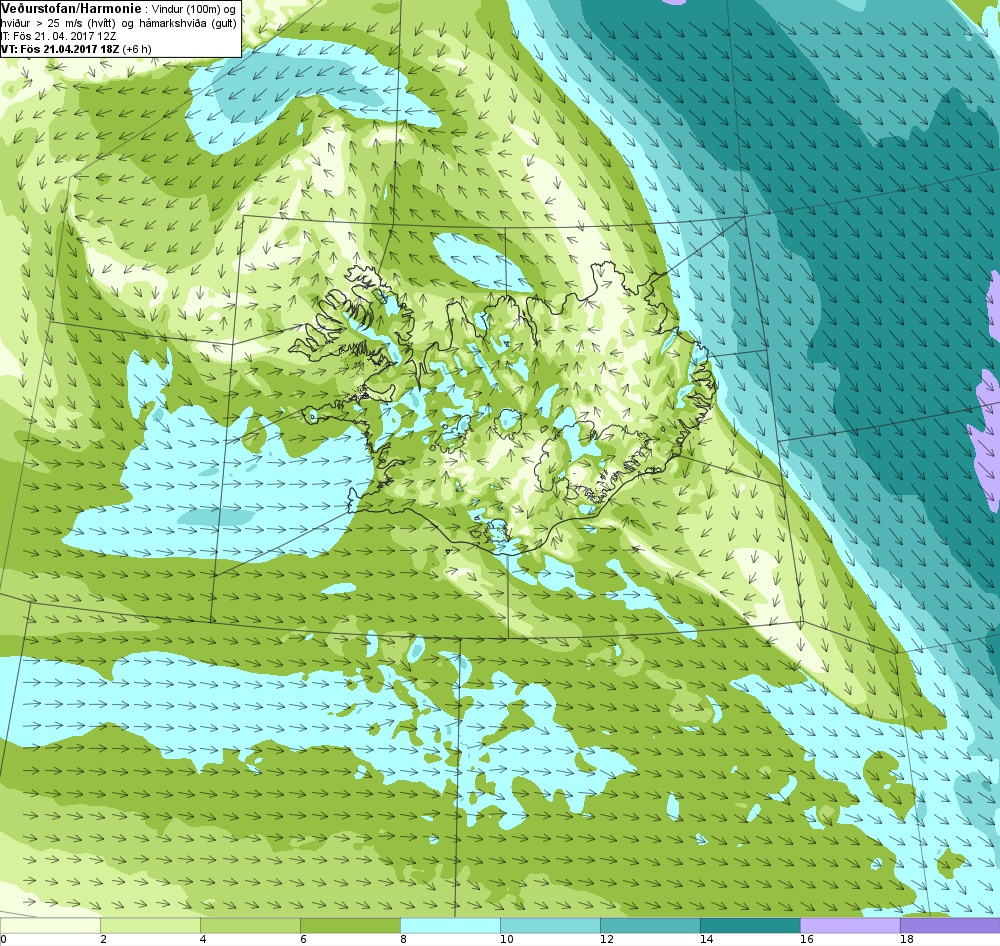The image size is (1000, 946).
Task: Click the '(+6 h)' forecast offset text
Action: coord(137,49)
